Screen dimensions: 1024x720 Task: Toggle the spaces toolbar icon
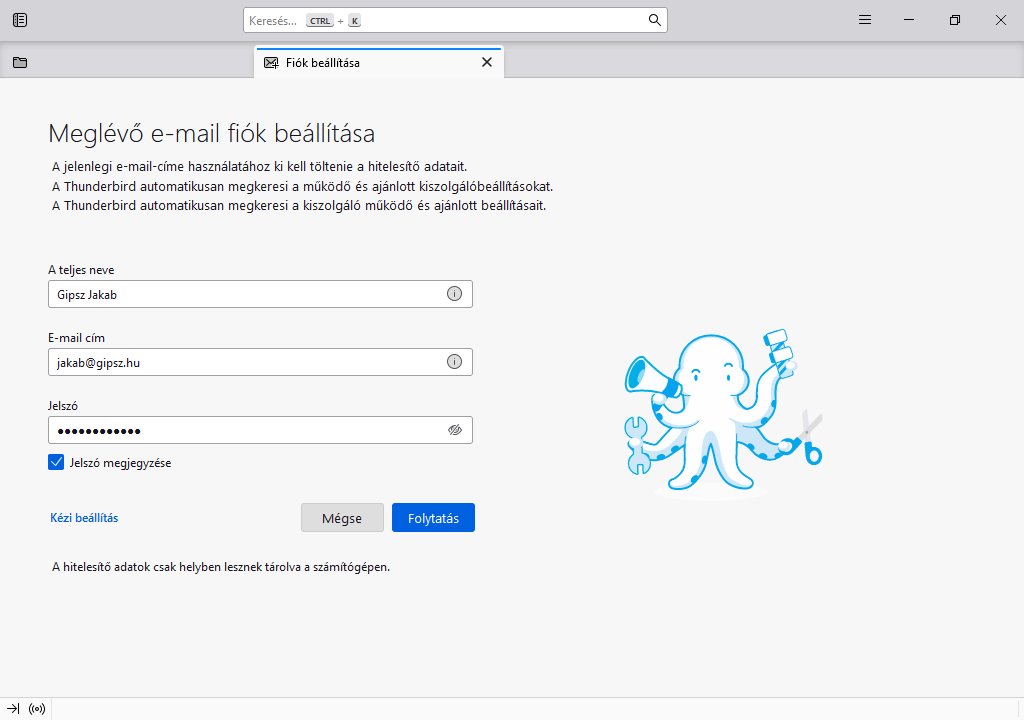pyautogui.click(x=20, y=20)
